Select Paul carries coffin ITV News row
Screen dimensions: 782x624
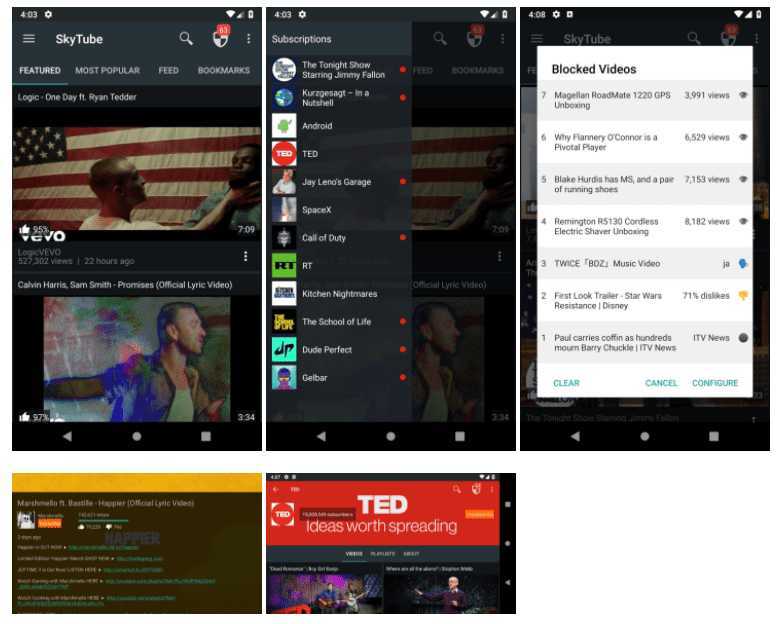[644, 343]
